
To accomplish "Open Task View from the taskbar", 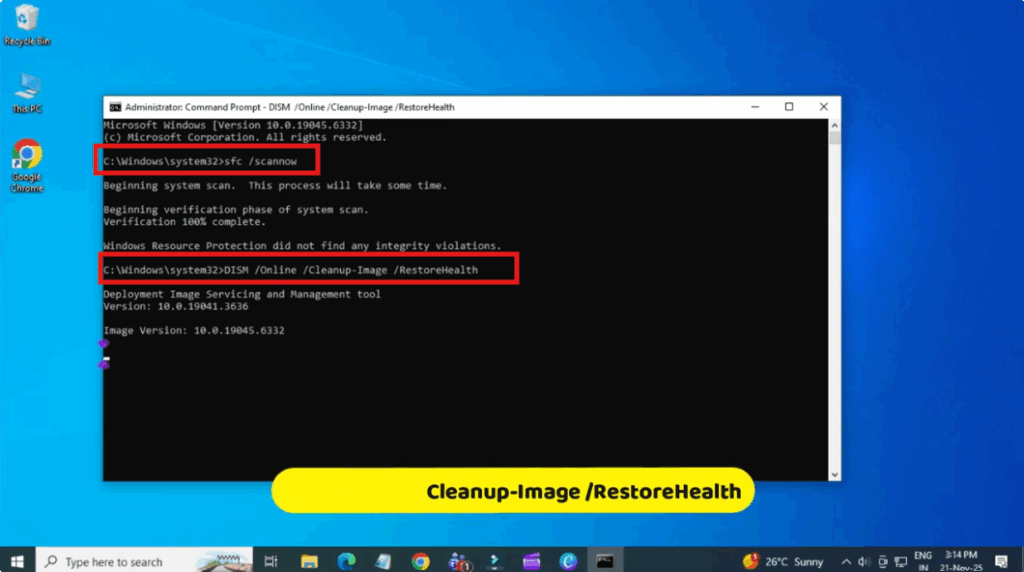I will click(270, 561).
